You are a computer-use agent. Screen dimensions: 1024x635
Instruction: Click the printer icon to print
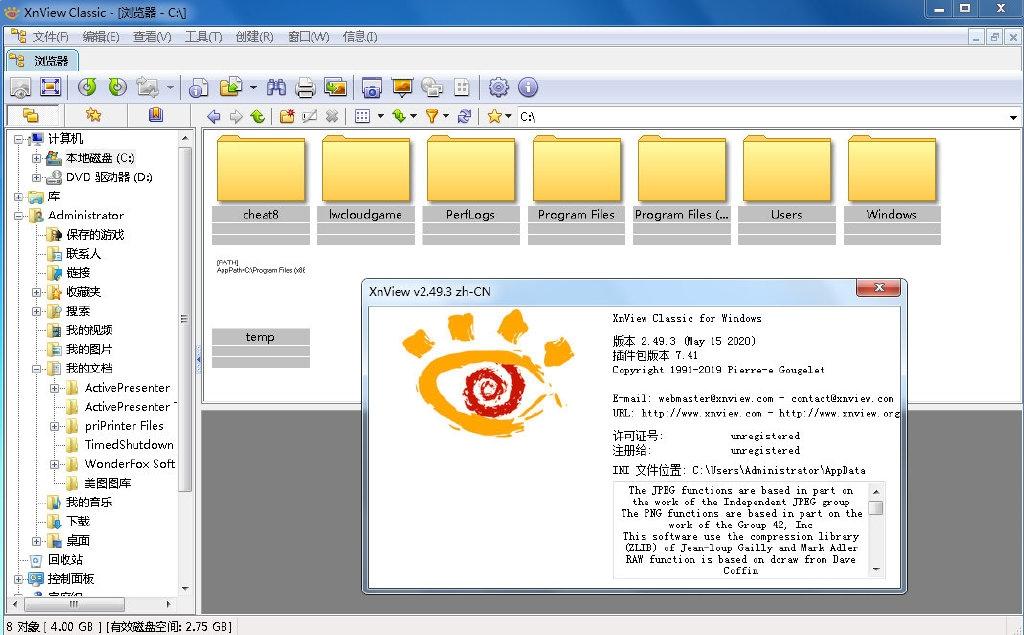305,87
